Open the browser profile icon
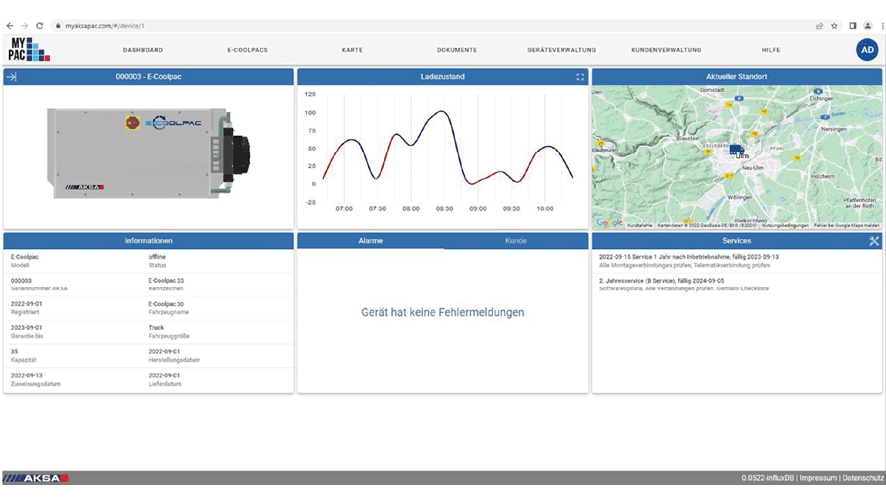This screenshot has width=886, height=502. [868, 26]
